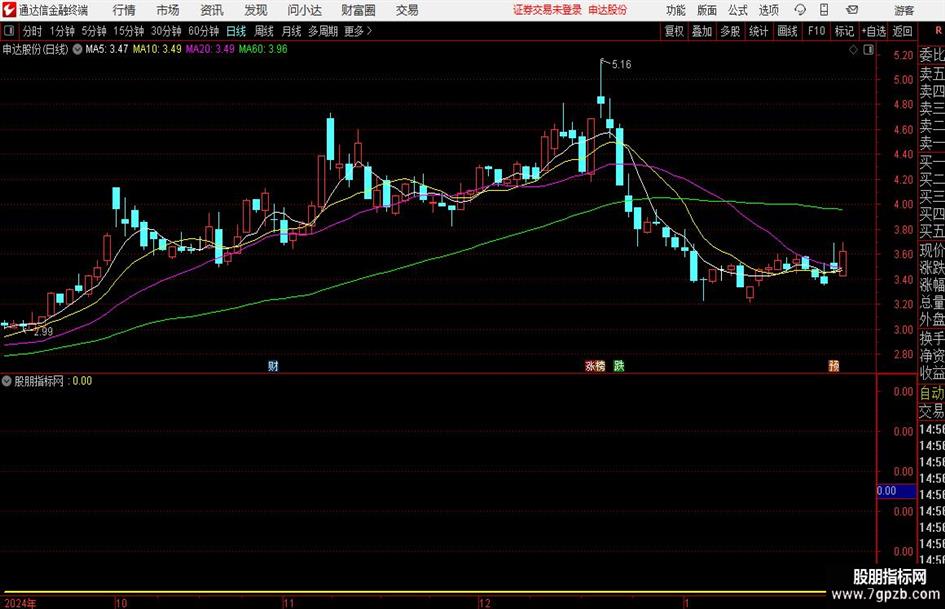Click the 叠加 overlay button
The image size is (945, 609).
[702, 31]
